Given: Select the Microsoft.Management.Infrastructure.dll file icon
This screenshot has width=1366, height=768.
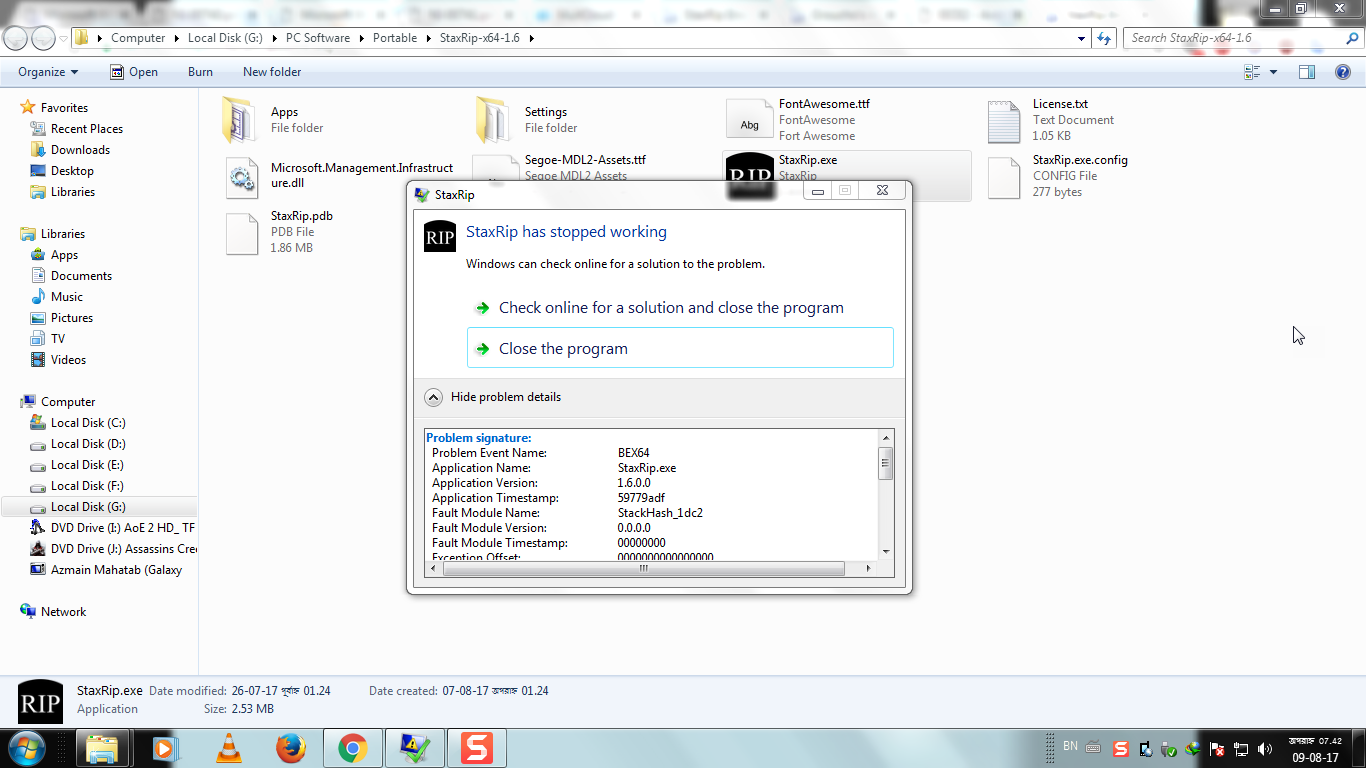Looking at the screenshot, I should (x=242, y=177).
